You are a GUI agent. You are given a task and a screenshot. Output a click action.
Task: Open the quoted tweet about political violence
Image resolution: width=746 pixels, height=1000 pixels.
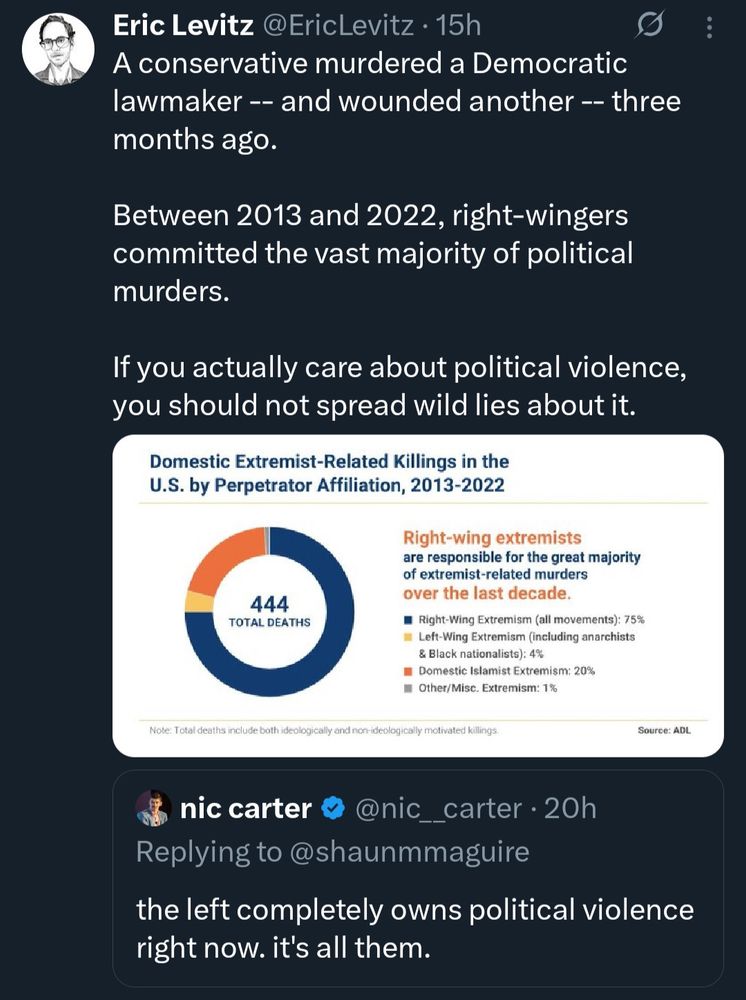[414, 927]
